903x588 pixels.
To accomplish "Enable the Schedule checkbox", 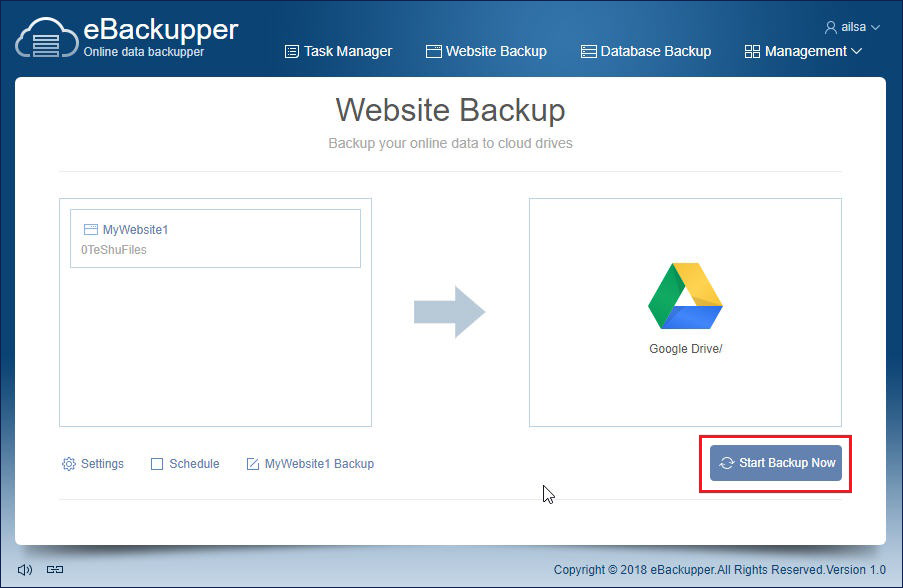I will pyautogui.click(x=157, y=464).
